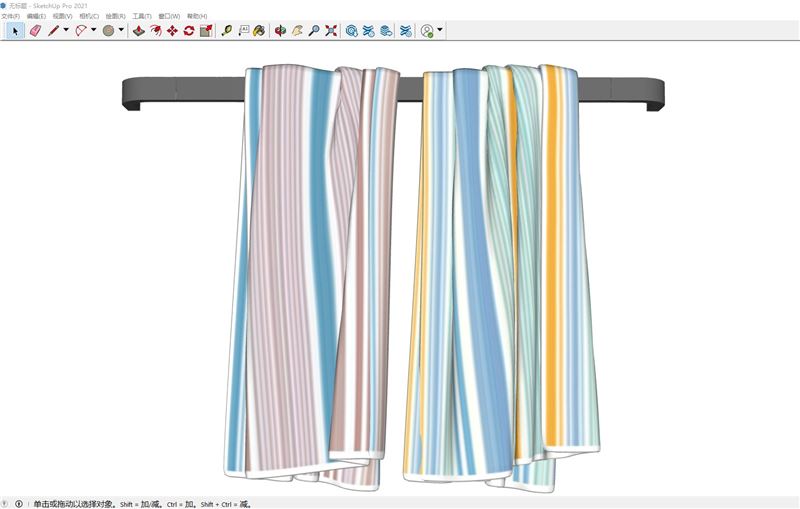Select the Scale tool

click(206, 31)
